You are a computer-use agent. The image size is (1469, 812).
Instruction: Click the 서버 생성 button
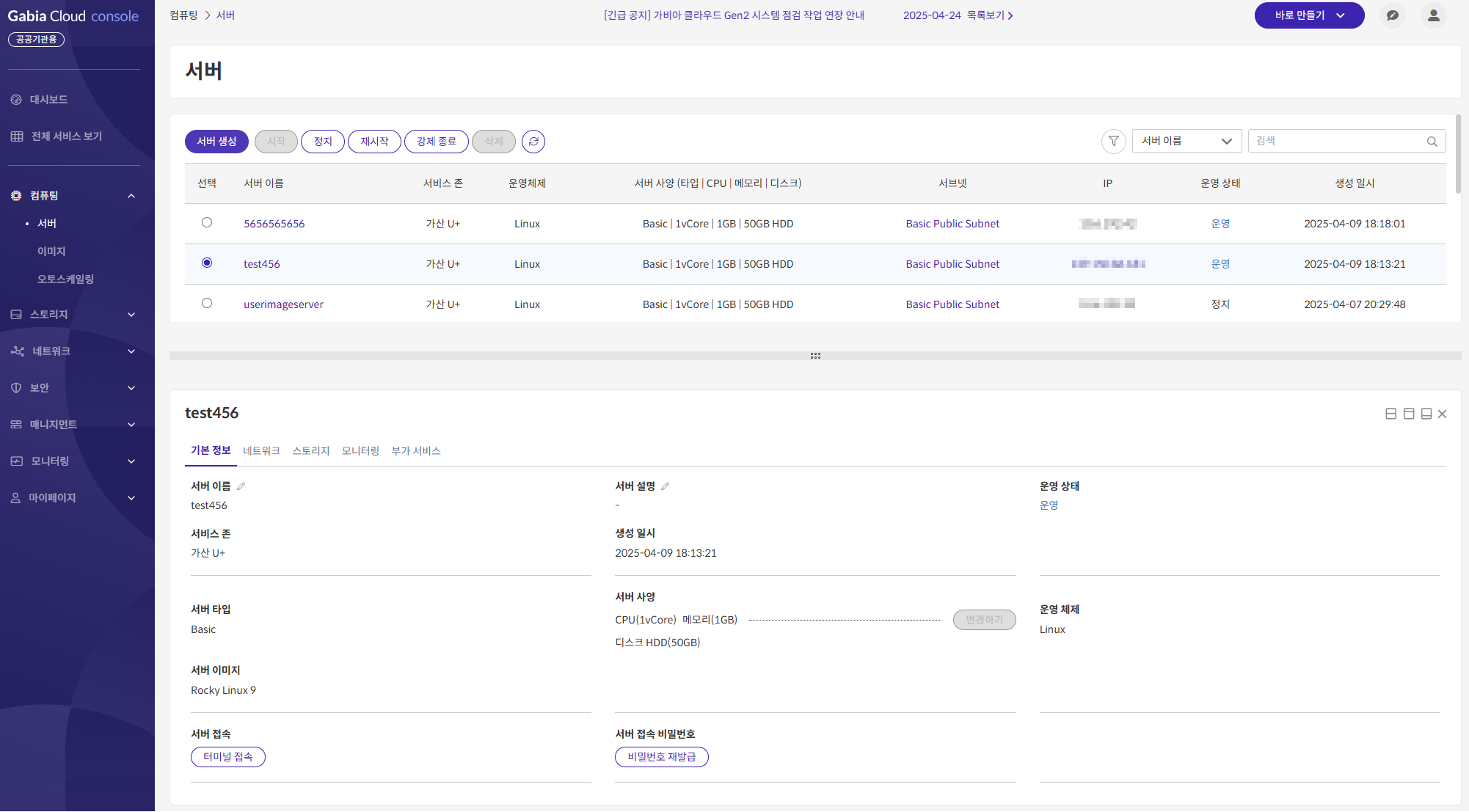tap(216, 142)
